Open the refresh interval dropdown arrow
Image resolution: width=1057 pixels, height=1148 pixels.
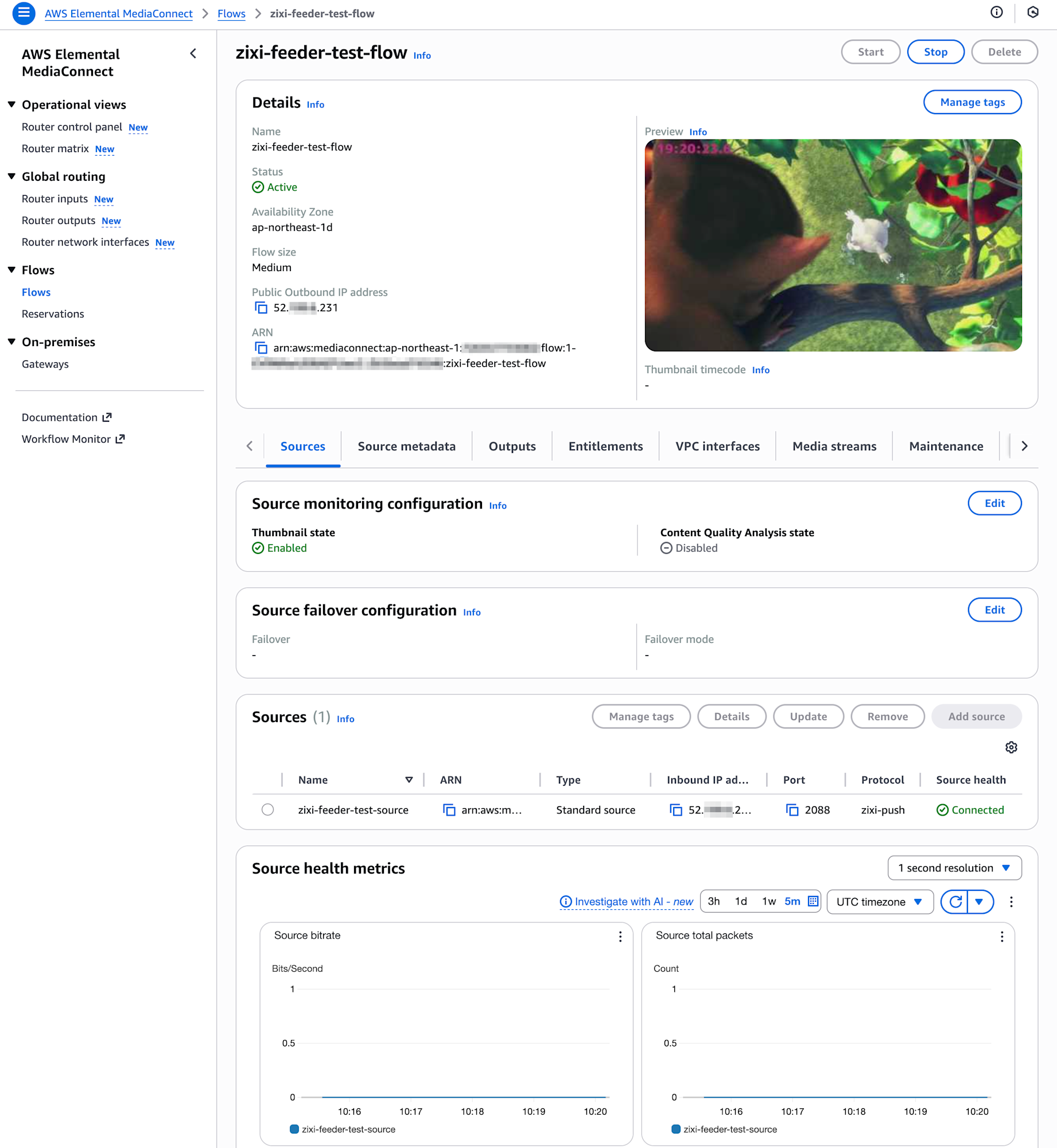point(980,902)
